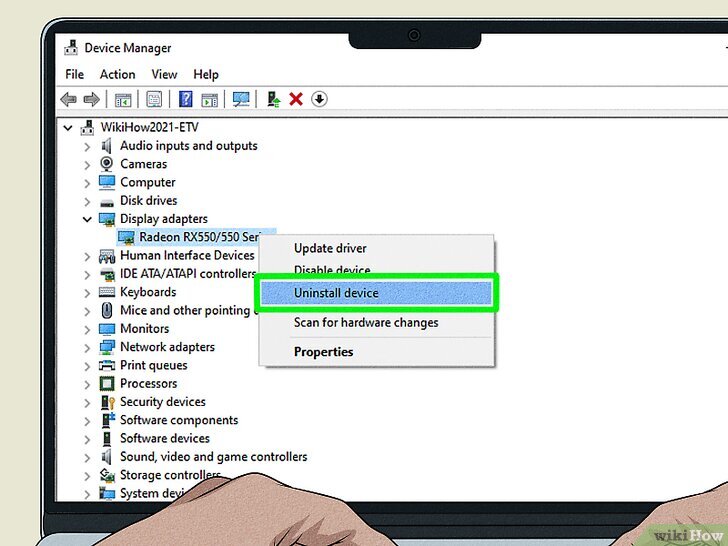Open the properties sheet toolbar icon

click(154, 99)
